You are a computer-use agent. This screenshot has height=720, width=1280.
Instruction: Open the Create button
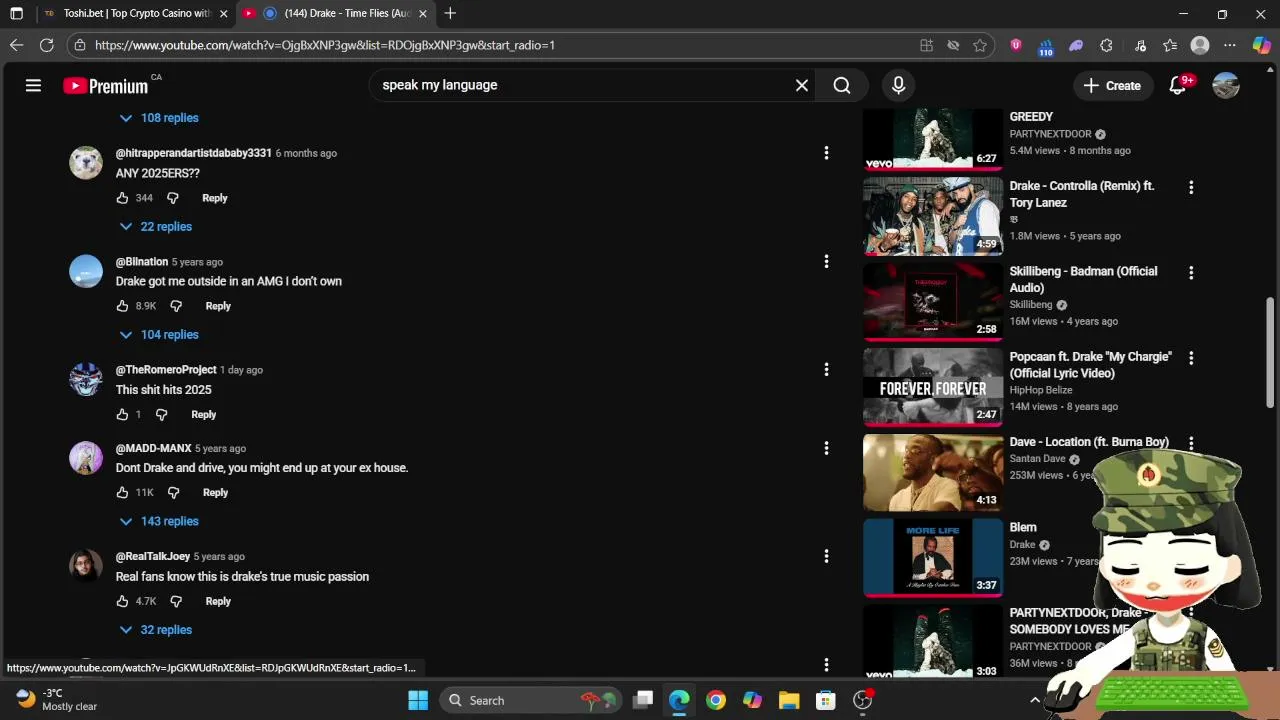[x=1111, y=86]
